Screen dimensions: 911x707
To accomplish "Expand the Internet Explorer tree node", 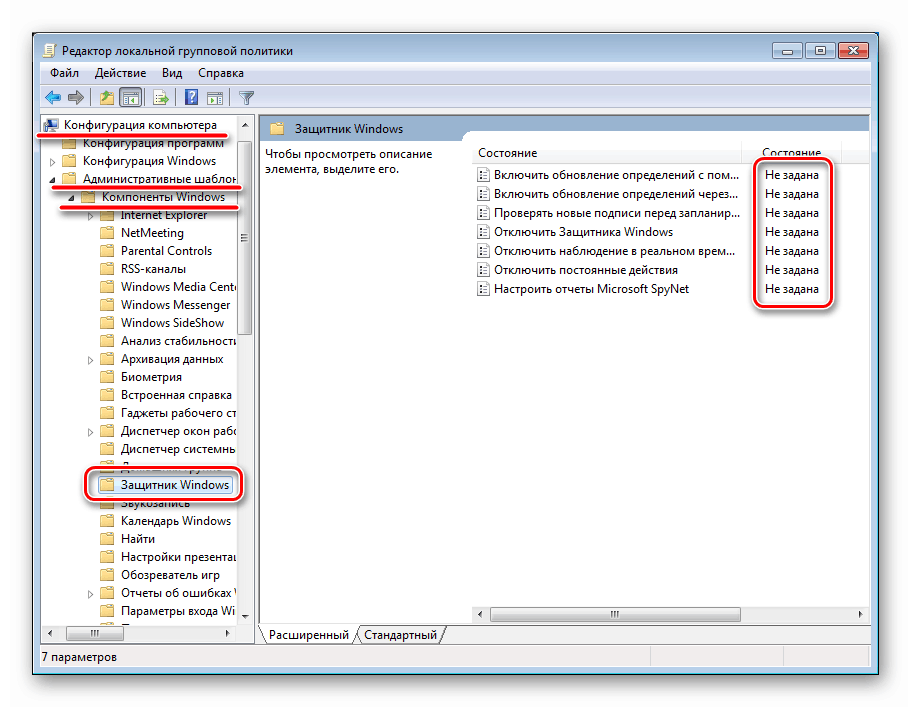I will click(x=88, y=214).
